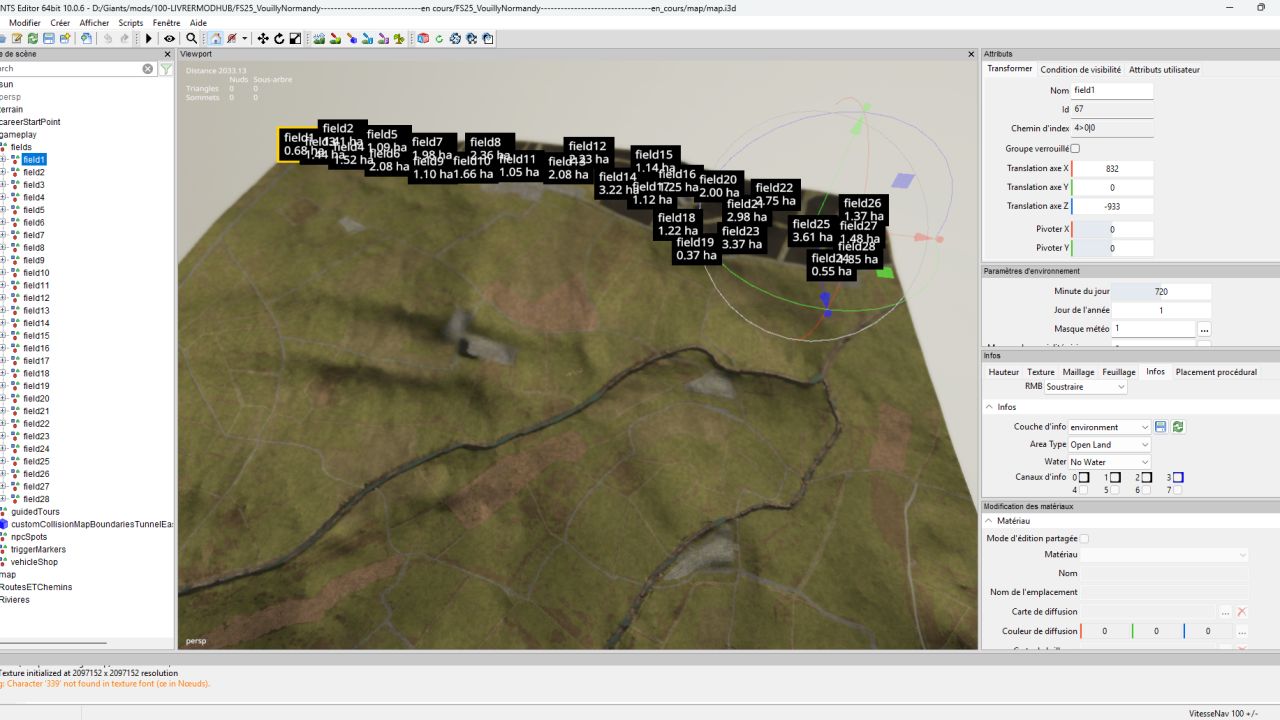Click the field26 label in viewport
The height and width of the screenshot is (720, 1280).
click(x=862, y=203)
